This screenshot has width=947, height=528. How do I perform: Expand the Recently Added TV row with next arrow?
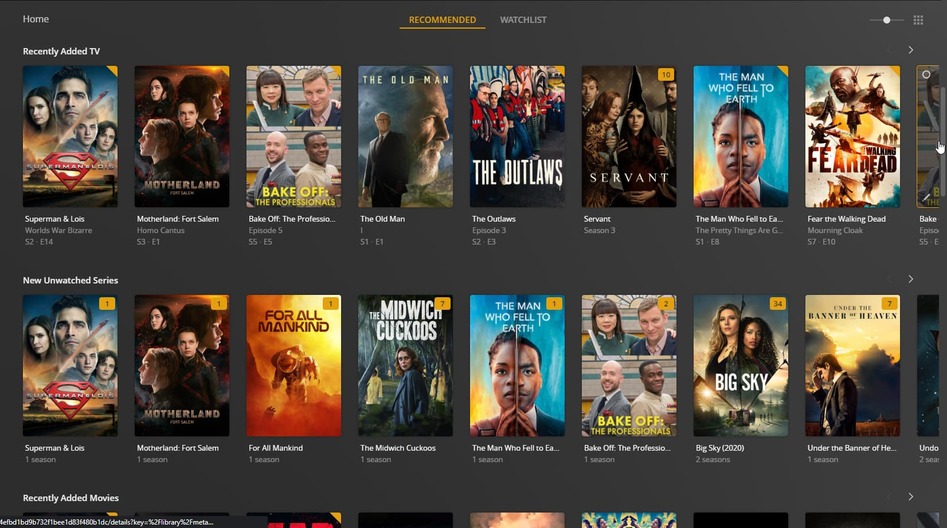click(x=911, y=50)
